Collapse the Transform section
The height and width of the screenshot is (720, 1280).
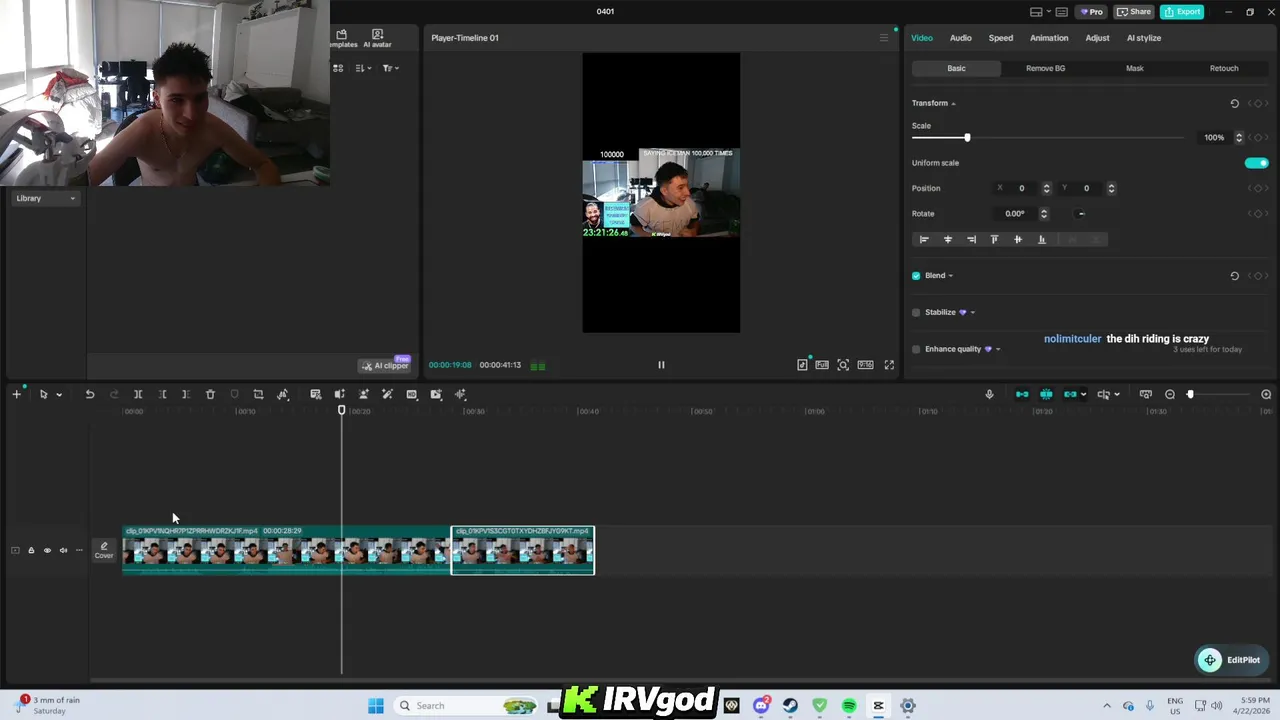[x=953, y=104]
